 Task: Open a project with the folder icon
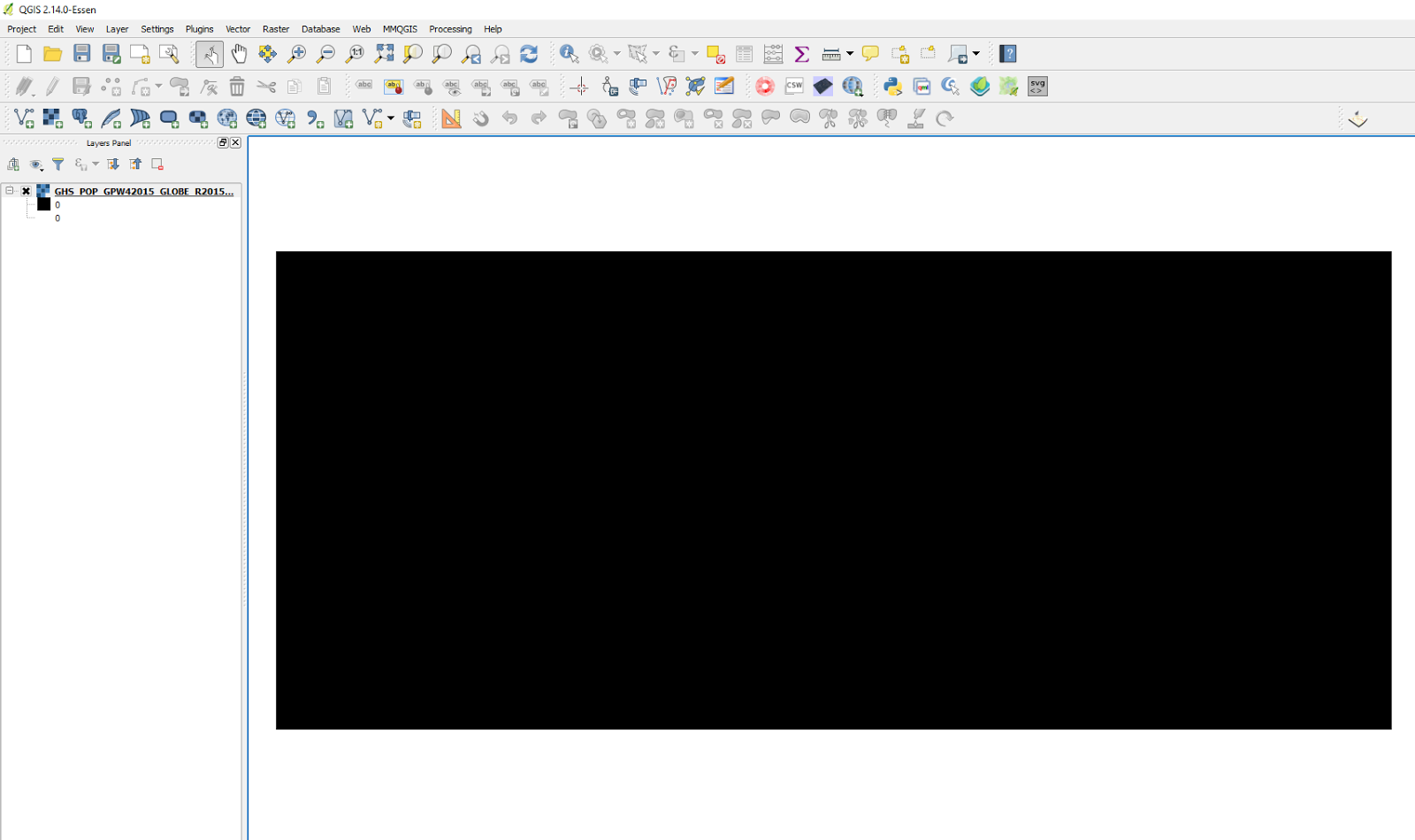53,54
